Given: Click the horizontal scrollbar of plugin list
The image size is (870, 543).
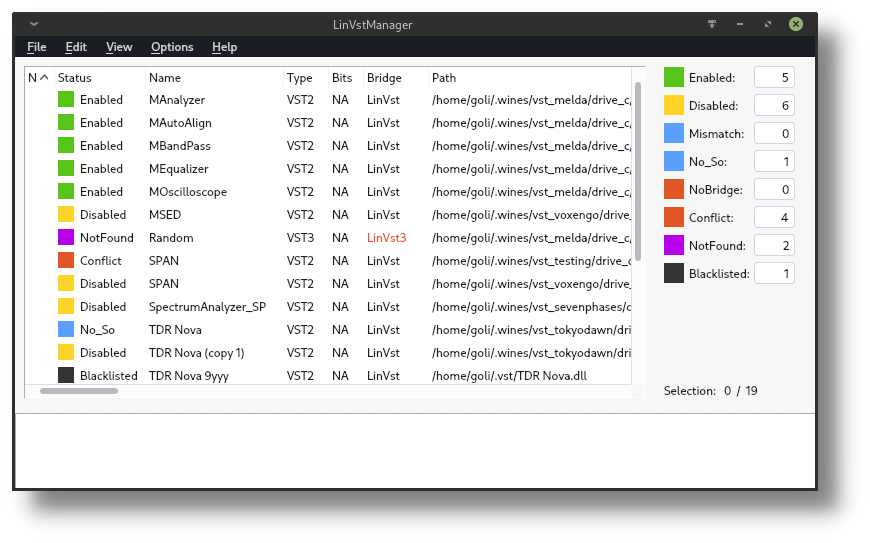Looking at the screenshot, I should point(79,391).
